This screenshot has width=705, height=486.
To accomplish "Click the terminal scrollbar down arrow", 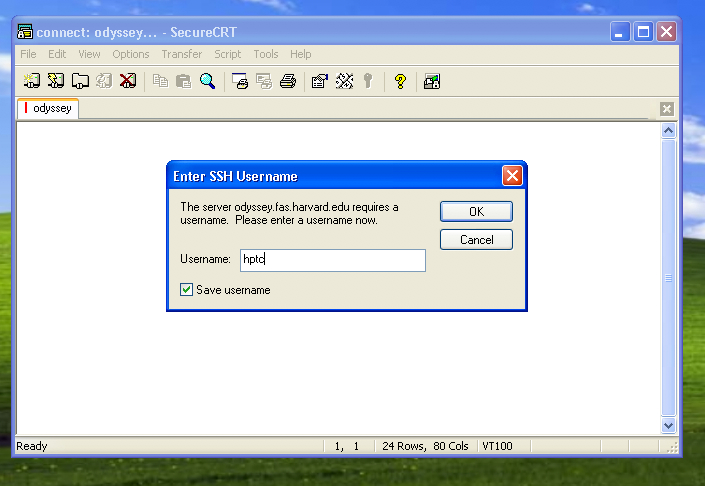I will pos(669,425).
